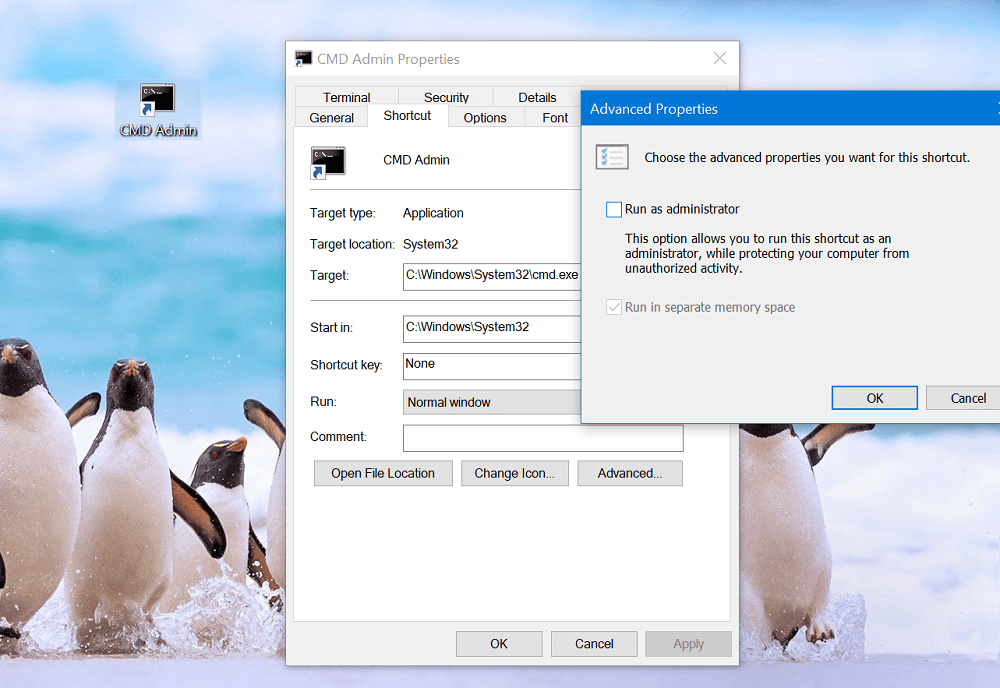Confirm Advanced Properties with OK

(874, 398)
